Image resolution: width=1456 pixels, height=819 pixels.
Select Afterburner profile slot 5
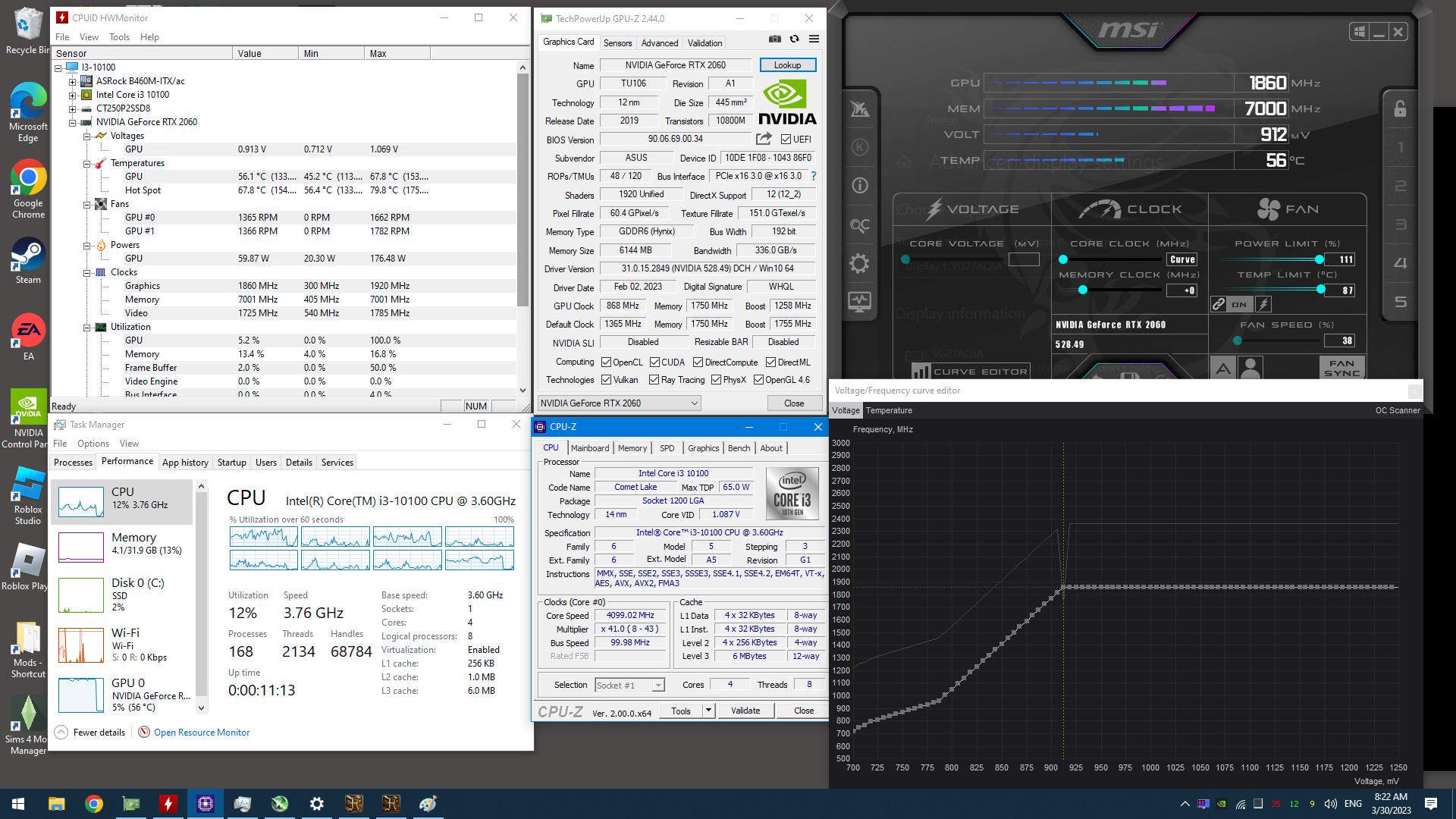[1401, 303]
